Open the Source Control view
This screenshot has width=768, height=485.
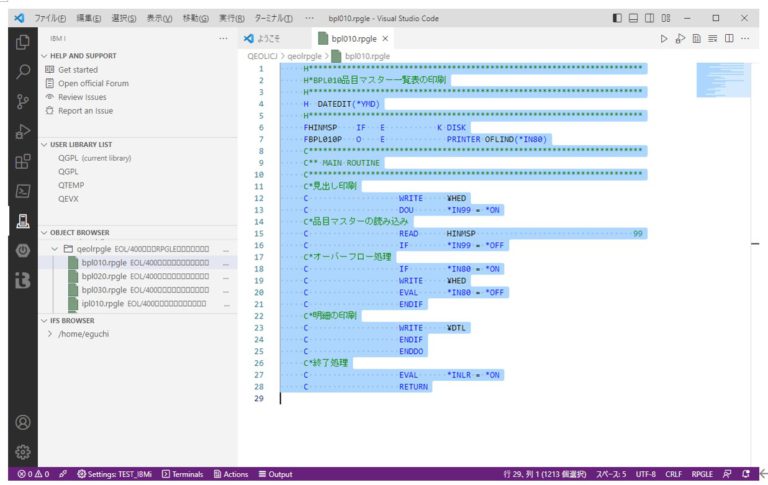click(22, 101)
